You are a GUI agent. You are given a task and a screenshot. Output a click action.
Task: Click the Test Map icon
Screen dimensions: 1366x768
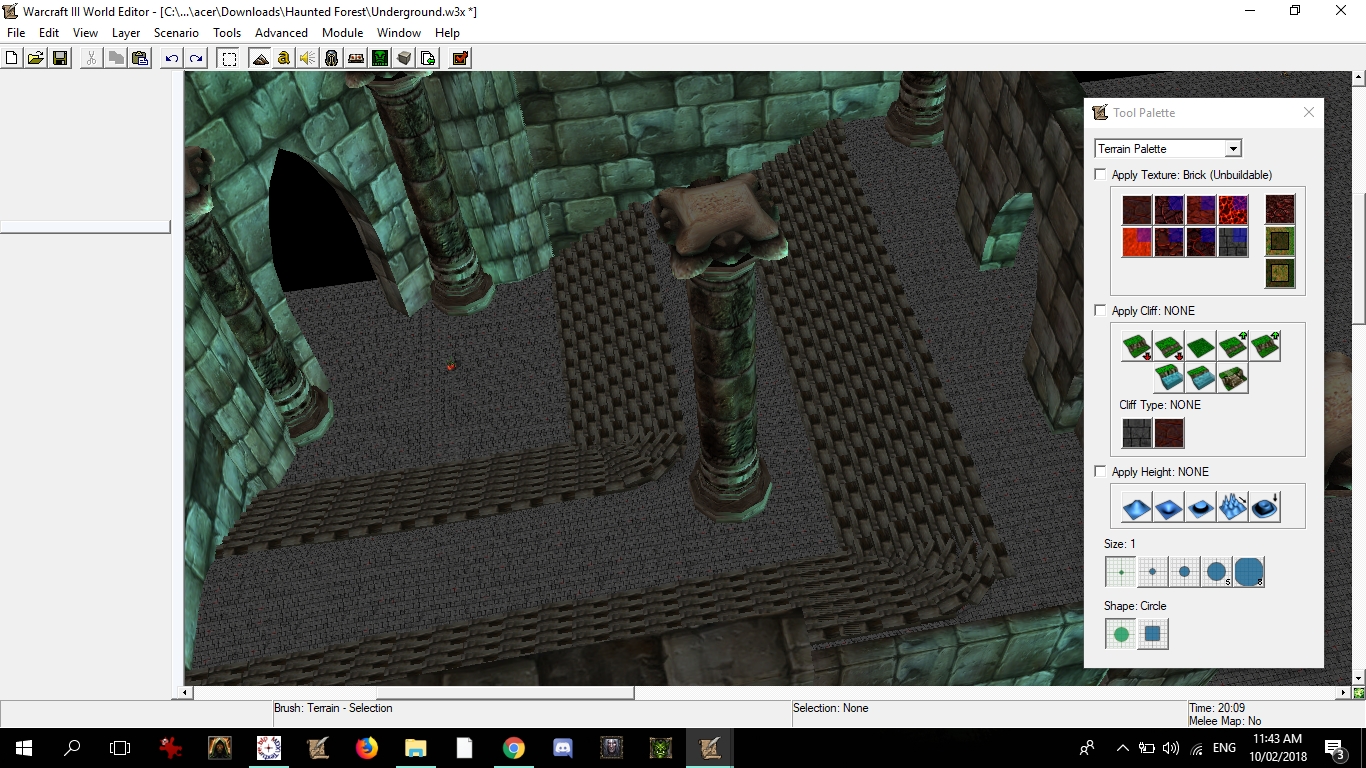pos(460,58)
